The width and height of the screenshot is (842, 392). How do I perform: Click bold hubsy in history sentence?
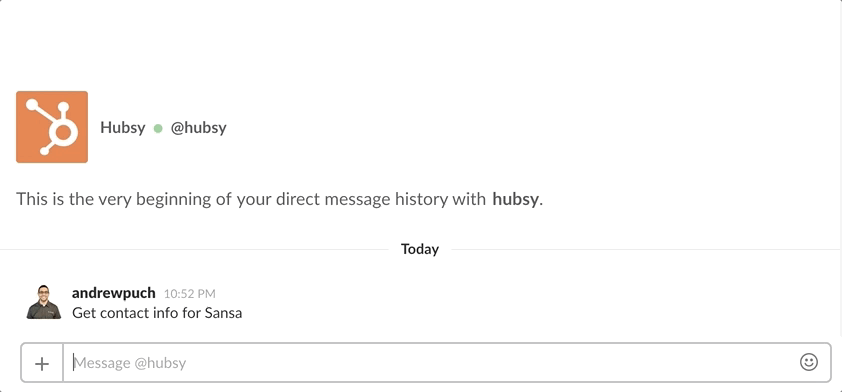516,199
